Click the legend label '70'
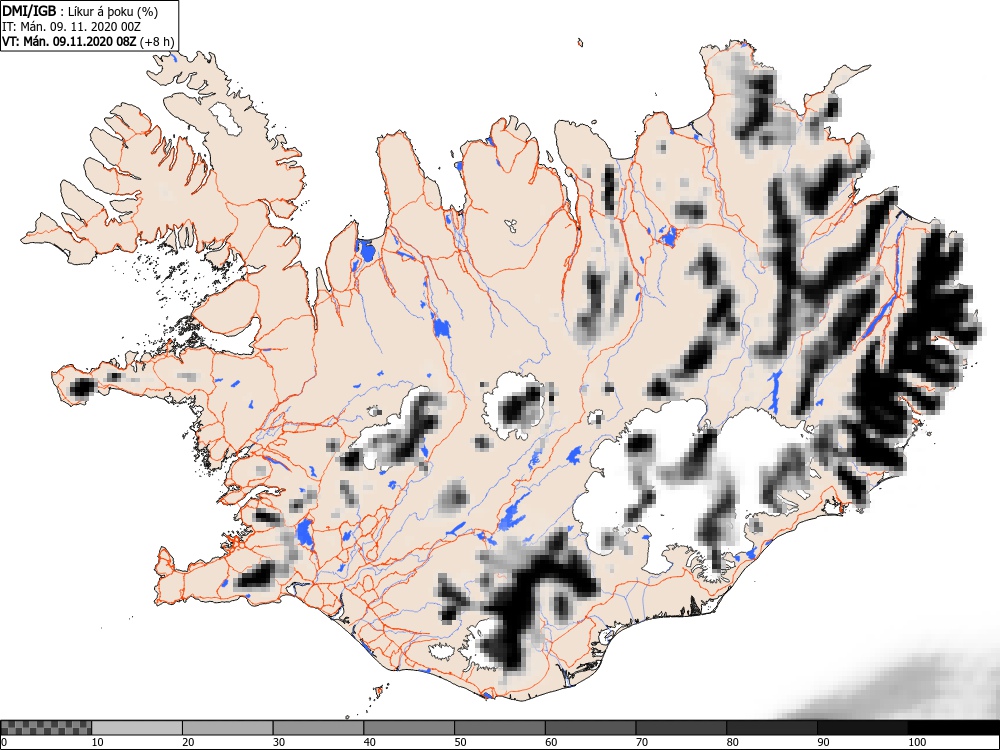1000x750 pixels. [642, 742]
